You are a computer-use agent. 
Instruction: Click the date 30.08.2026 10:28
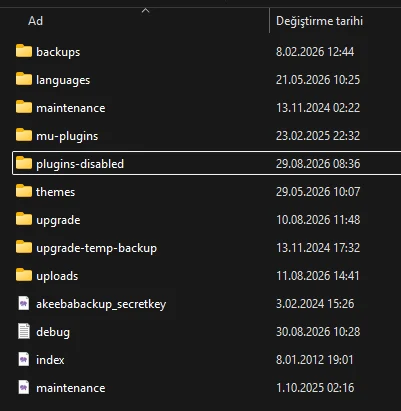click(318, 331)
